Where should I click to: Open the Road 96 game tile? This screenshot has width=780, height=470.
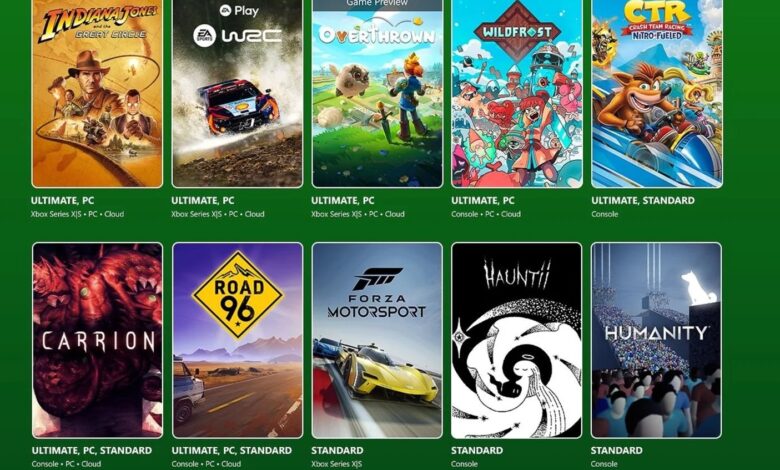pyautogui.click(x=237, y=340)
